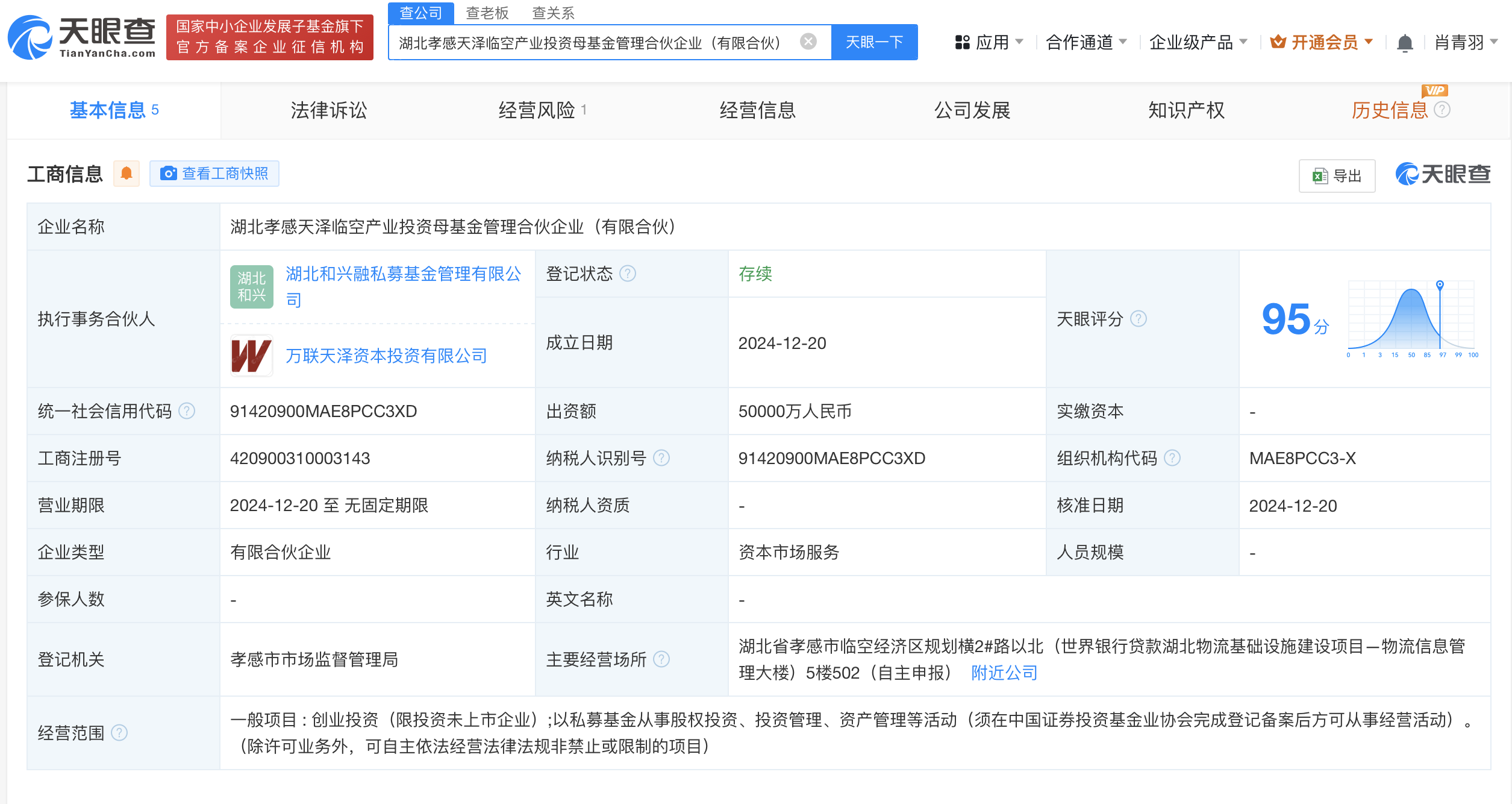
Task: Click the red W company logo
Action: pyautogui.click(x=252, y=356)
